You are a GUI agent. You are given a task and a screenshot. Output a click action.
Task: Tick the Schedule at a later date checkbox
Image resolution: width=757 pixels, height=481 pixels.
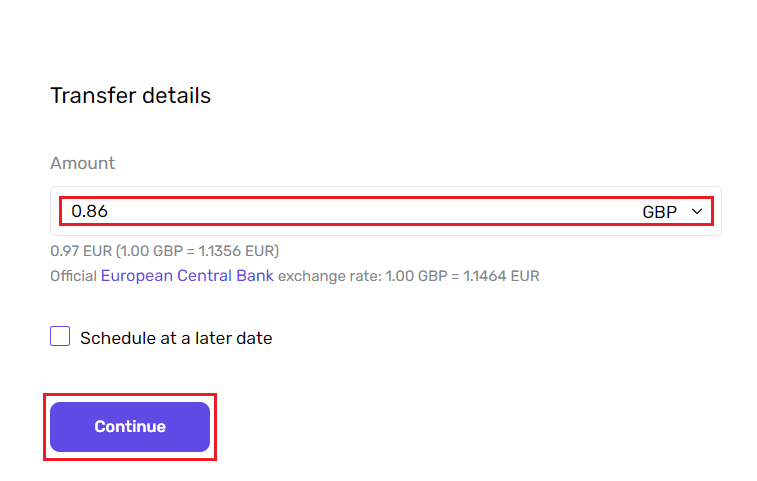coord(60,336)
